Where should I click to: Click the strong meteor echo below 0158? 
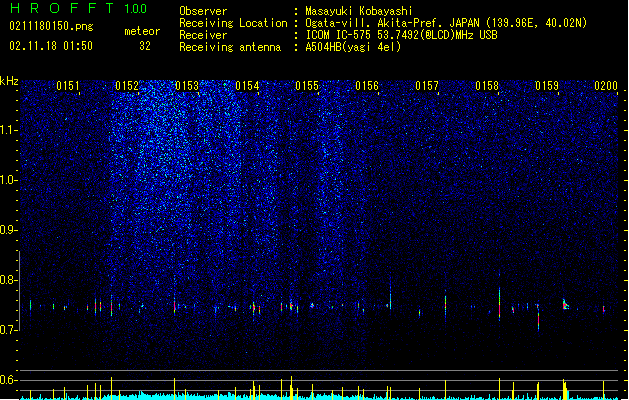(x=499, y=303)
